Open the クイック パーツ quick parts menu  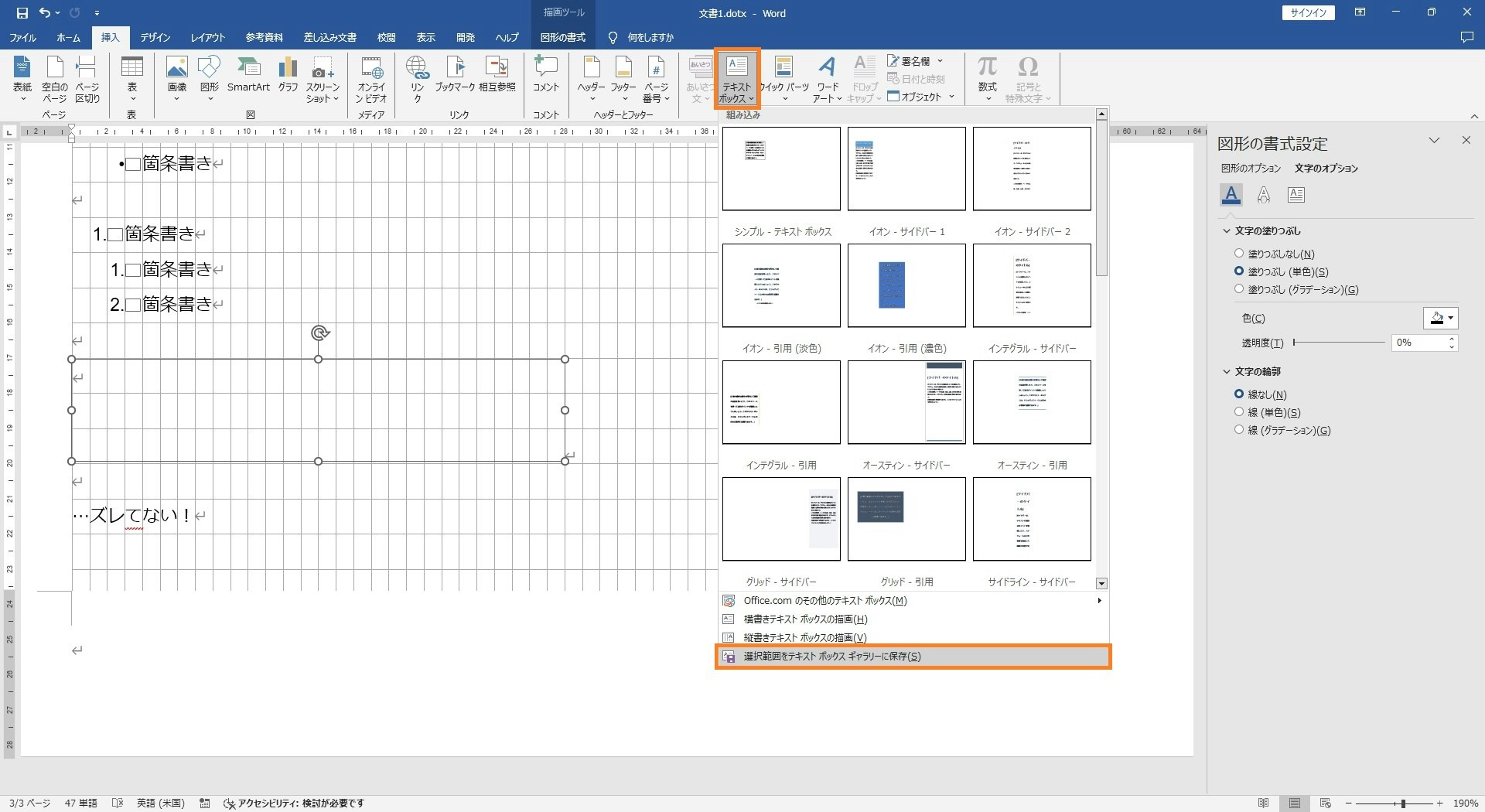(x=784, y=79)
